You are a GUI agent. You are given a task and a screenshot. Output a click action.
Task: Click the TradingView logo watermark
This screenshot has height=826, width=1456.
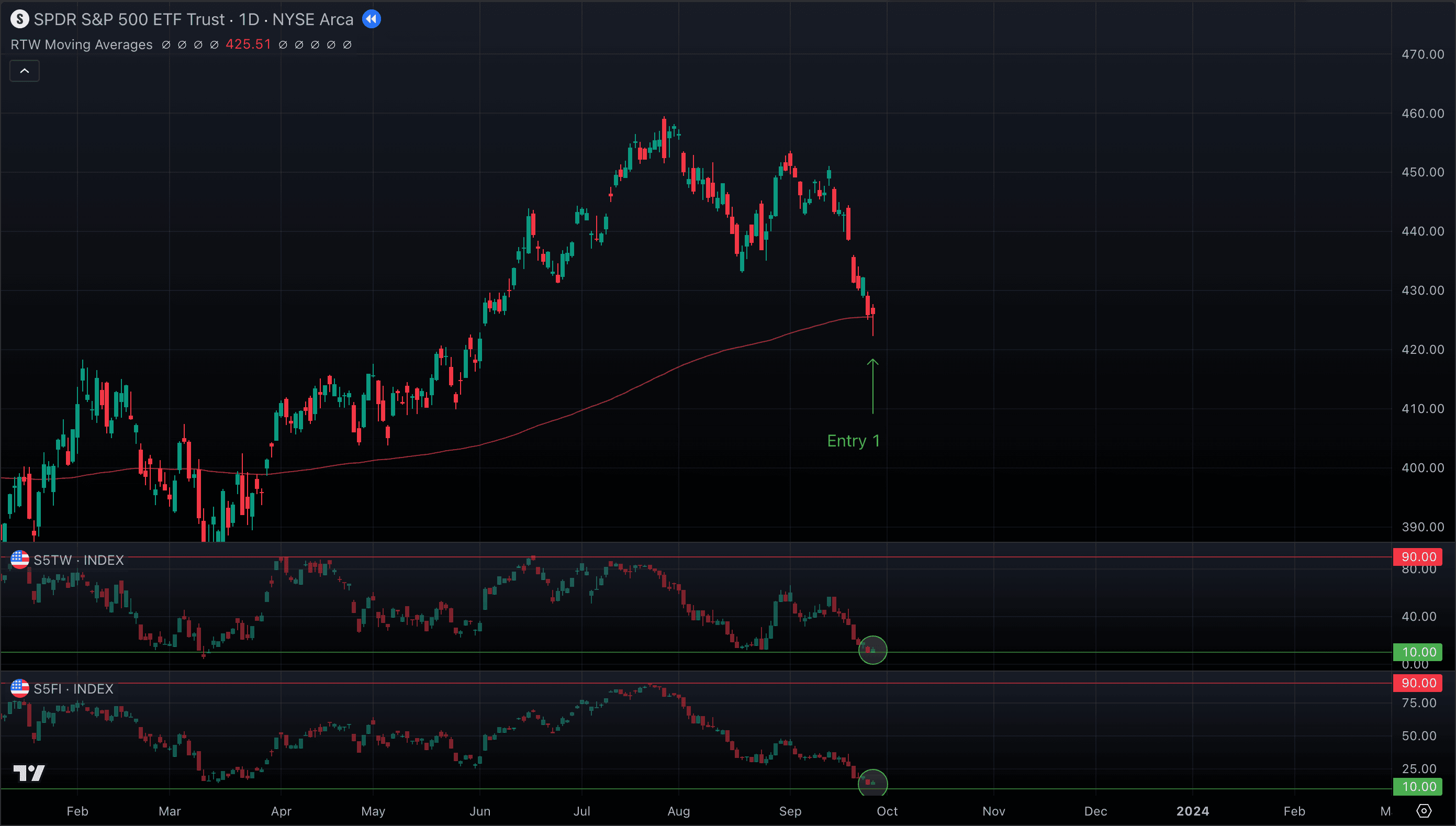[28, 773]
